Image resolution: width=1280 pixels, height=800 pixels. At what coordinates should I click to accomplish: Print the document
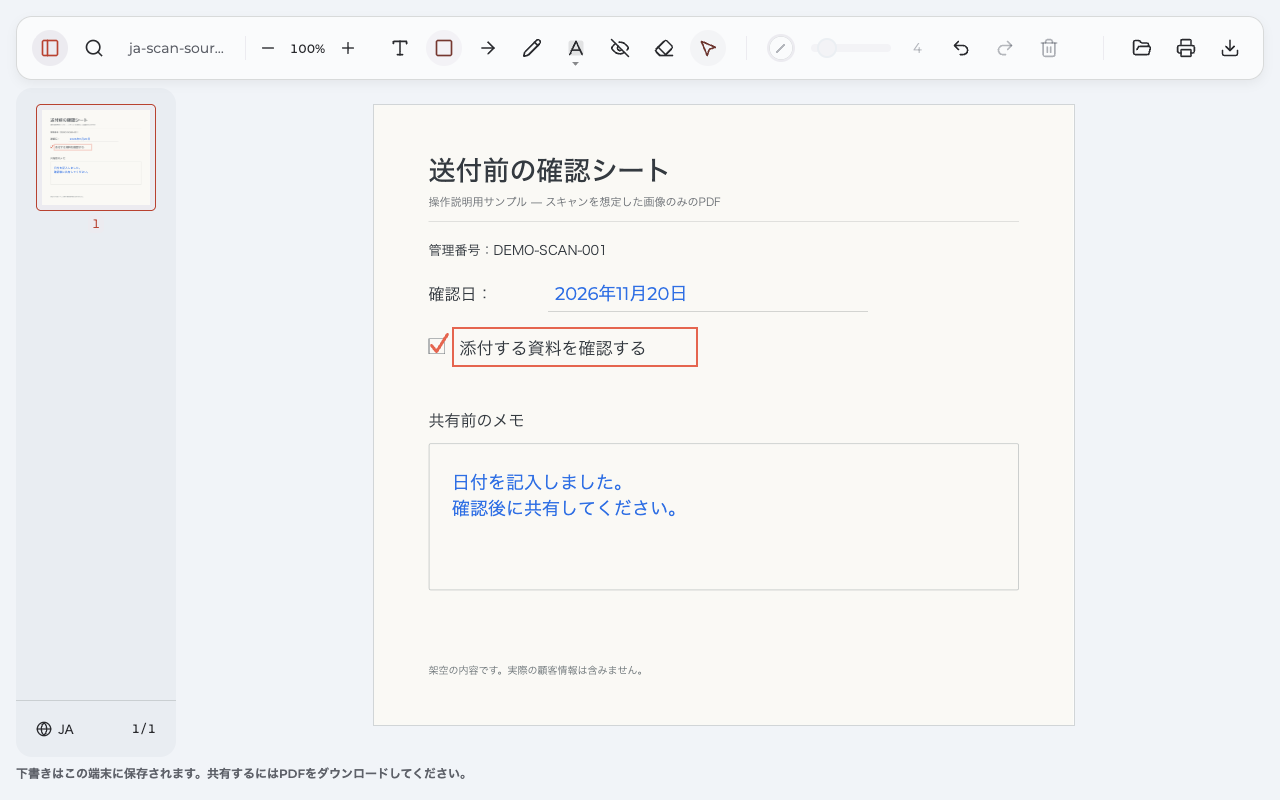(x=1186, y=48)
